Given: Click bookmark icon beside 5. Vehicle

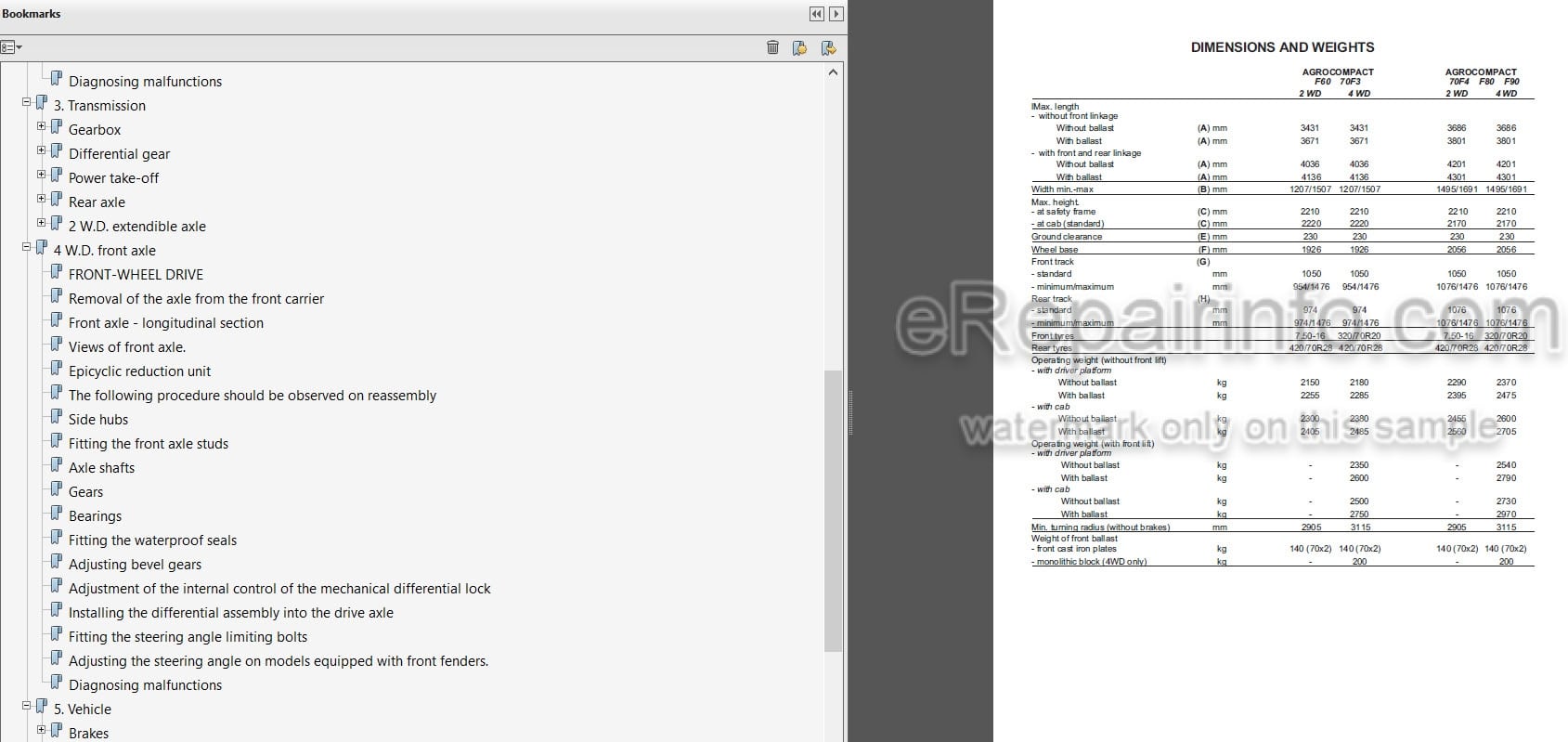Looking at the screenshot, I should [42, 707].
